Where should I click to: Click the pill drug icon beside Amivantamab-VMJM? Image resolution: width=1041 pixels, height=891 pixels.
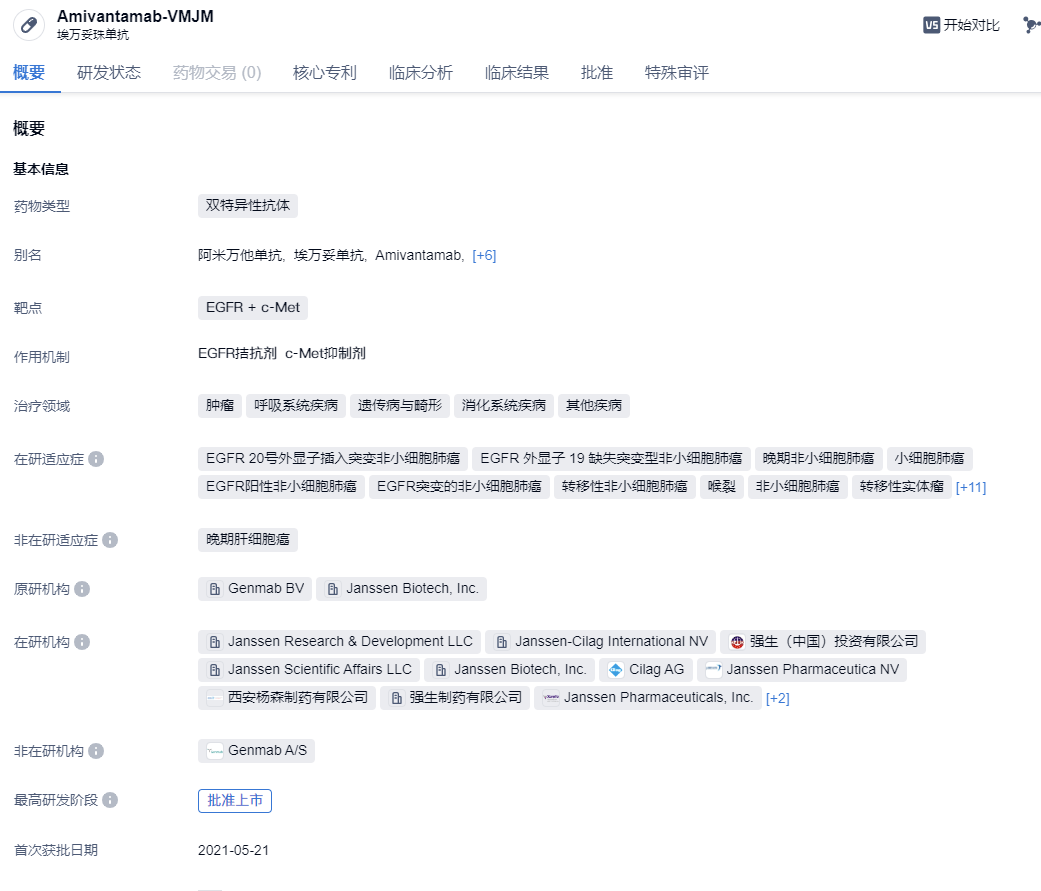click(29, 25)
